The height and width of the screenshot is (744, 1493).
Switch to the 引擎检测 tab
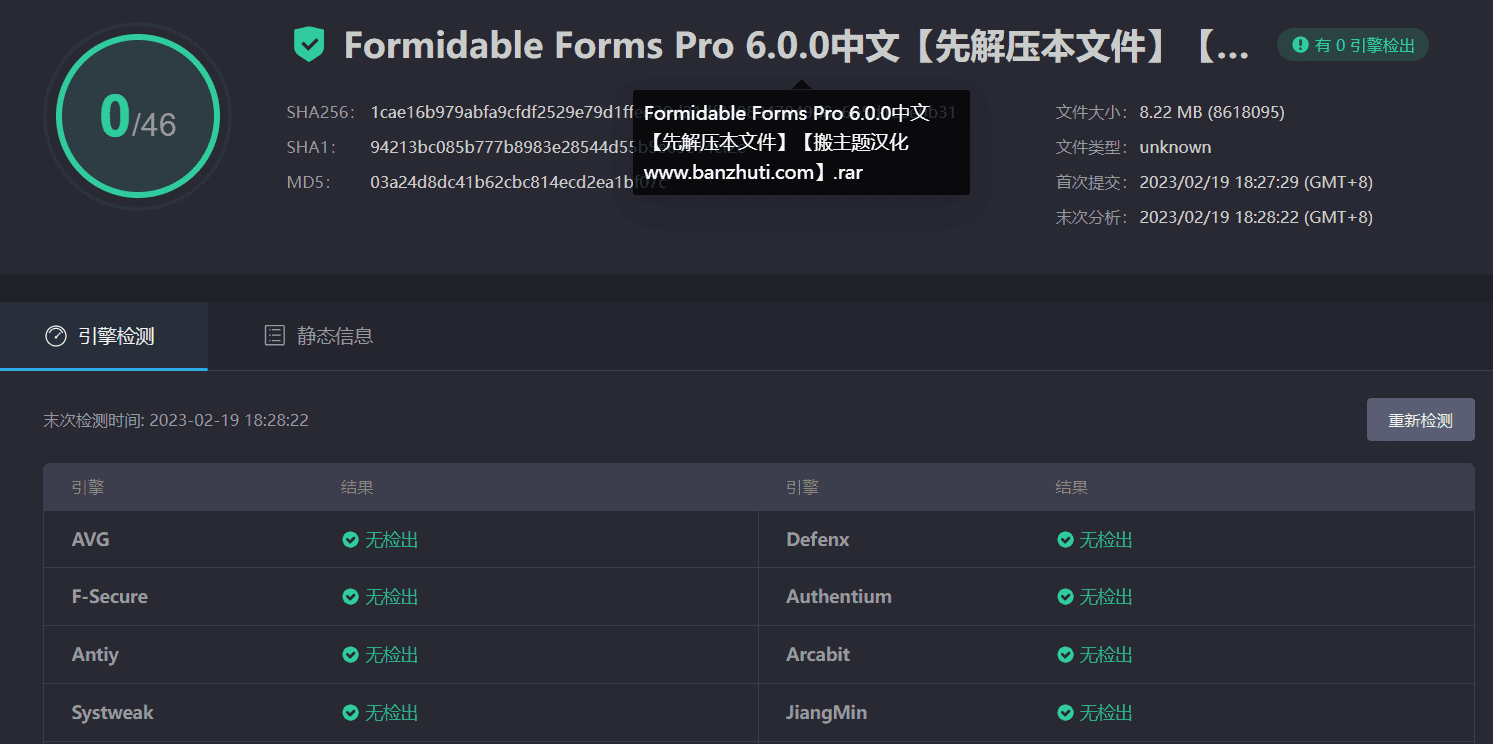[x=104, y=336]
